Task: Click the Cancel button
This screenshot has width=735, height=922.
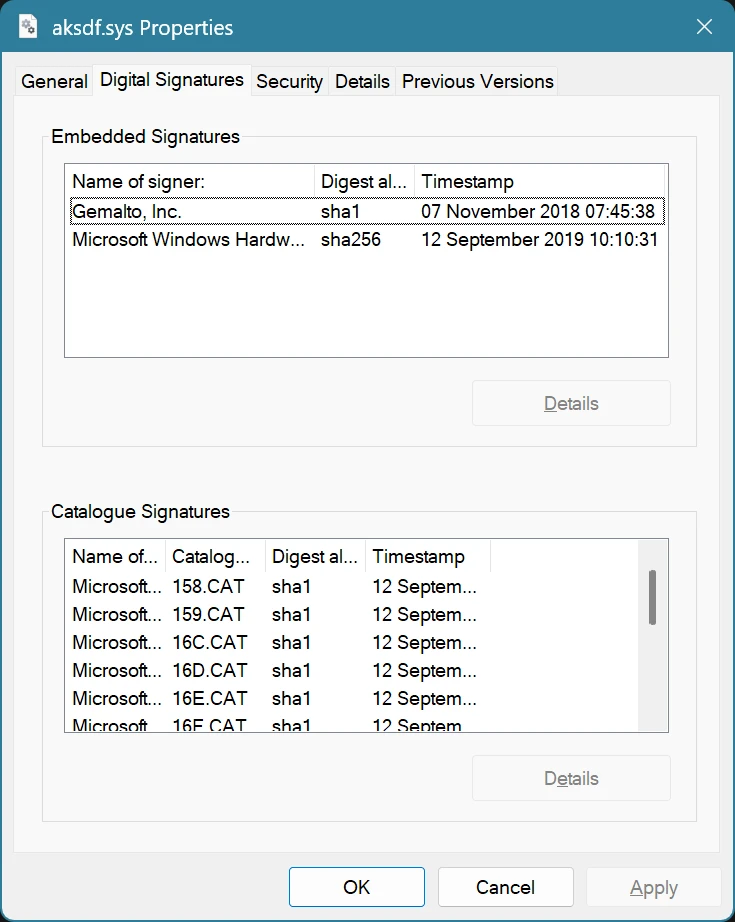Action: tap(505, 886)
